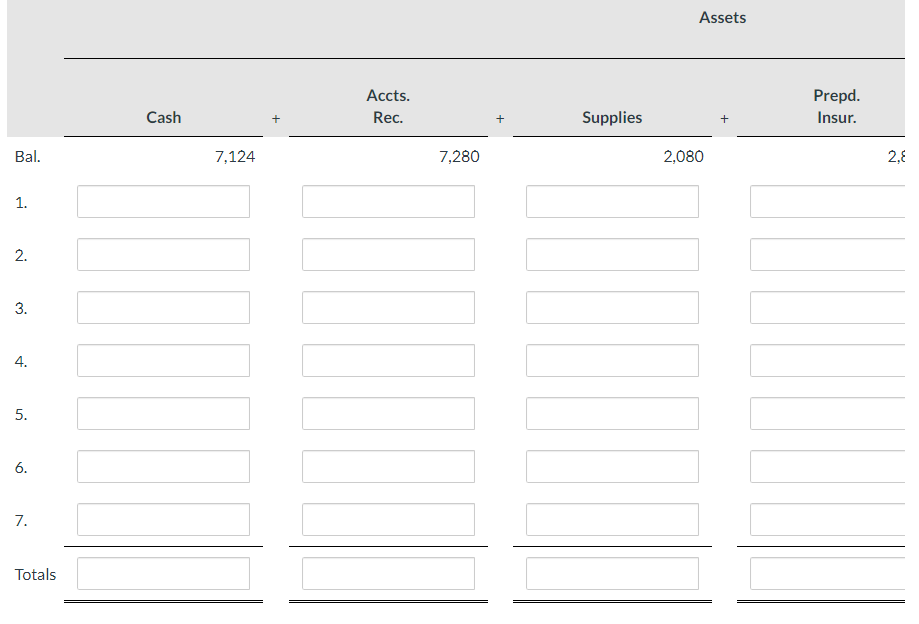Click the Accts. Rec. cell for transaction 7
Image resolution: width=919 pixels, height=624 pixels.
pyautogui.click(x=388, y=520)
